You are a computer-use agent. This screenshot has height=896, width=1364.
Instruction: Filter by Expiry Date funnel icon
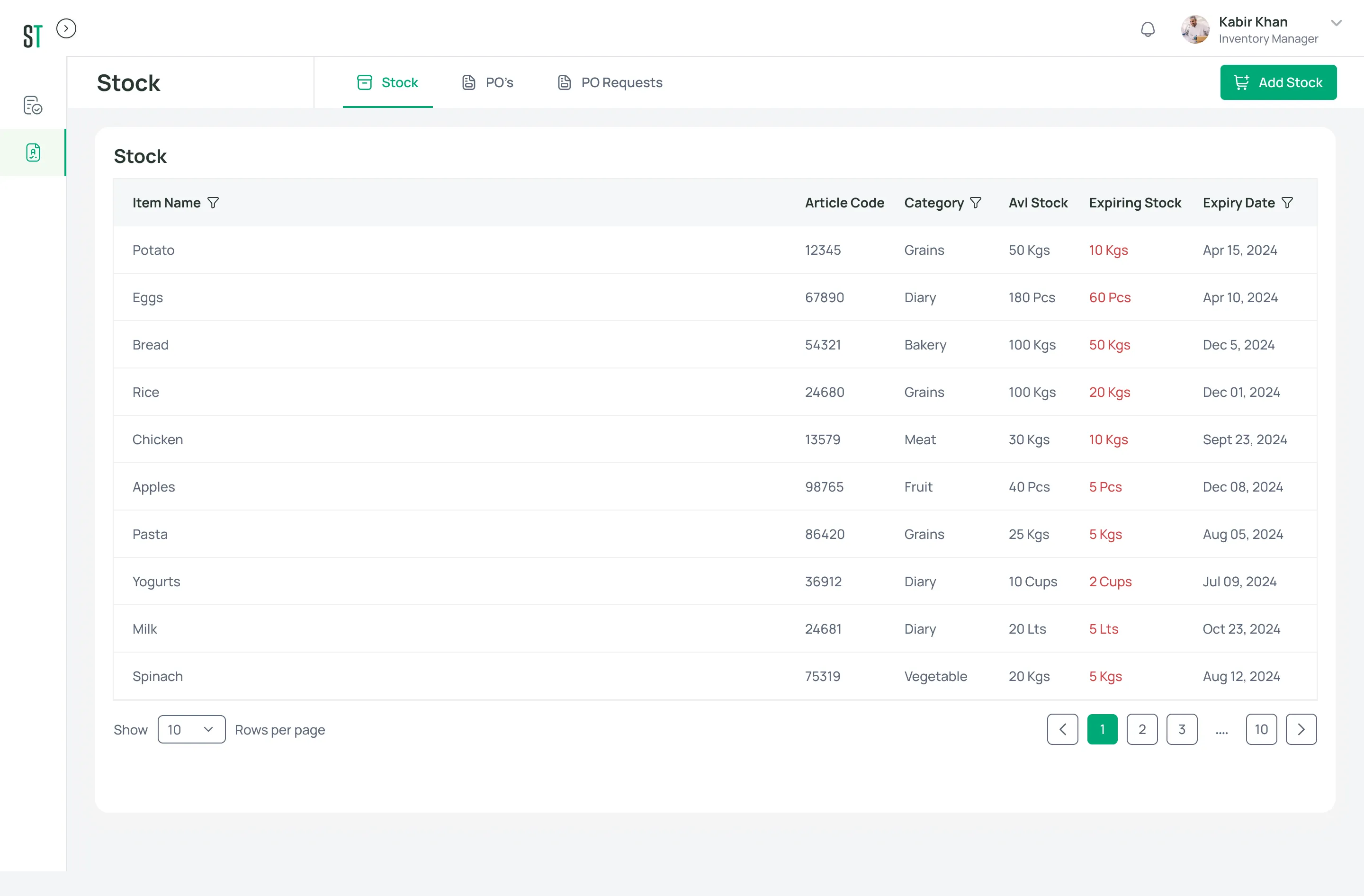click(1287, 203)
